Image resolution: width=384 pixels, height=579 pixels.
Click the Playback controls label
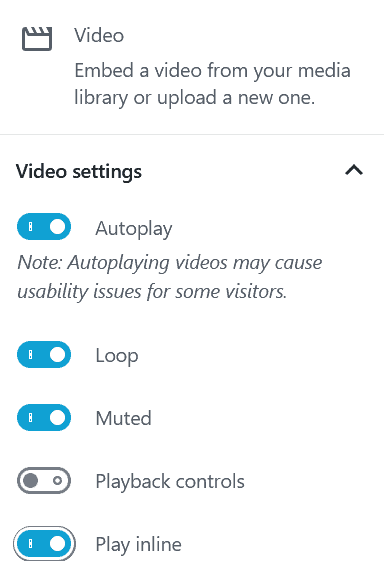pos(170,482)
